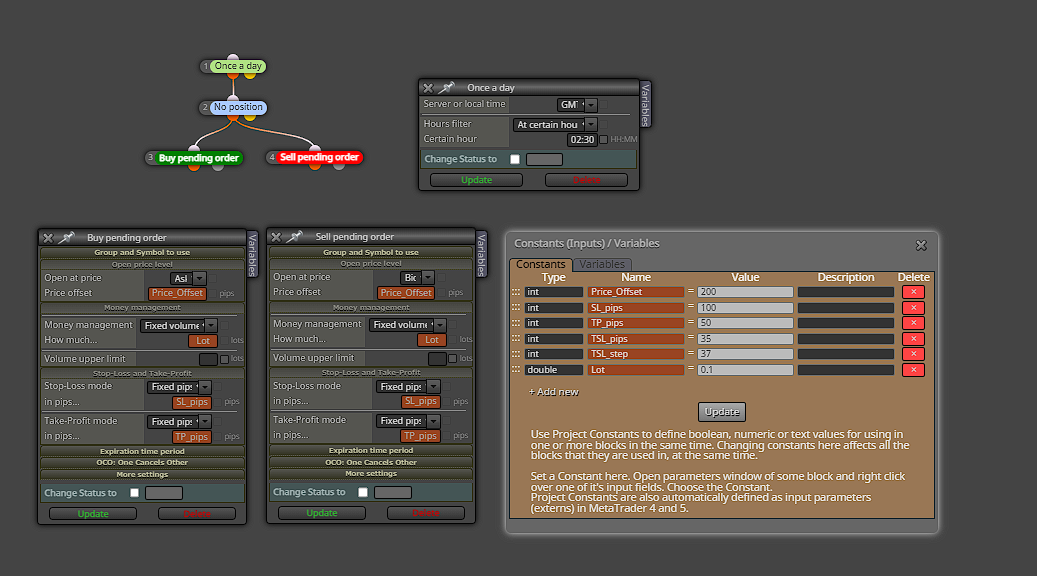Open Variables side tab of Buy pending order panel
Viewport: 1037px width, 576px height.
(252, 254)
